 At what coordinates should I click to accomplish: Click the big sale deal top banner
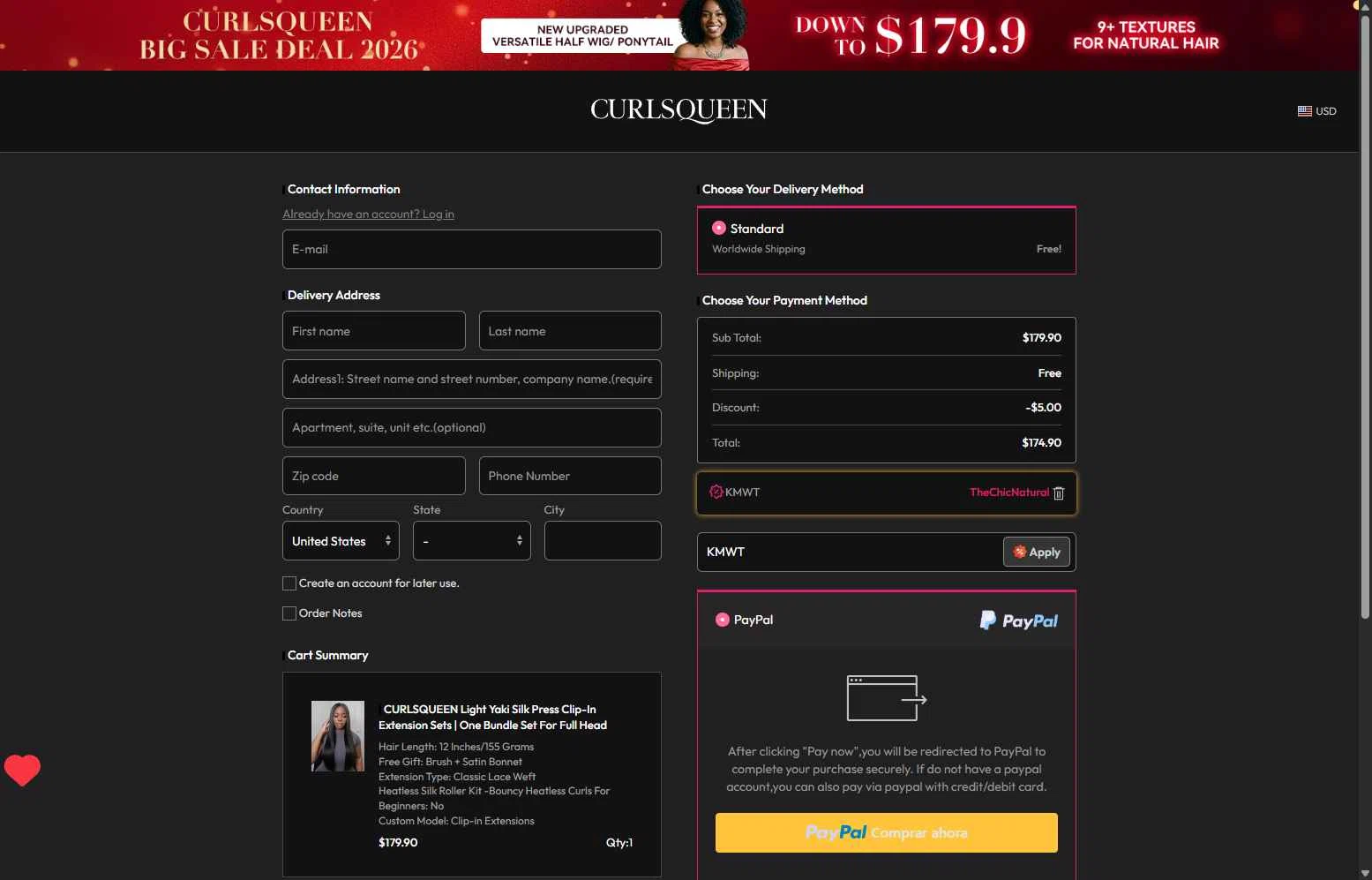[679, 35]
